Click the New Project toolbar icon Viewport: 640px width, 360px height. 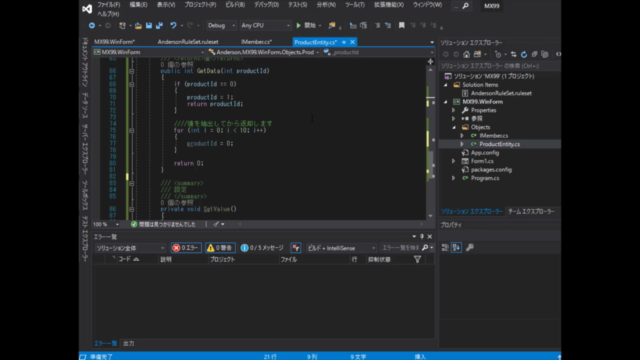122,25
